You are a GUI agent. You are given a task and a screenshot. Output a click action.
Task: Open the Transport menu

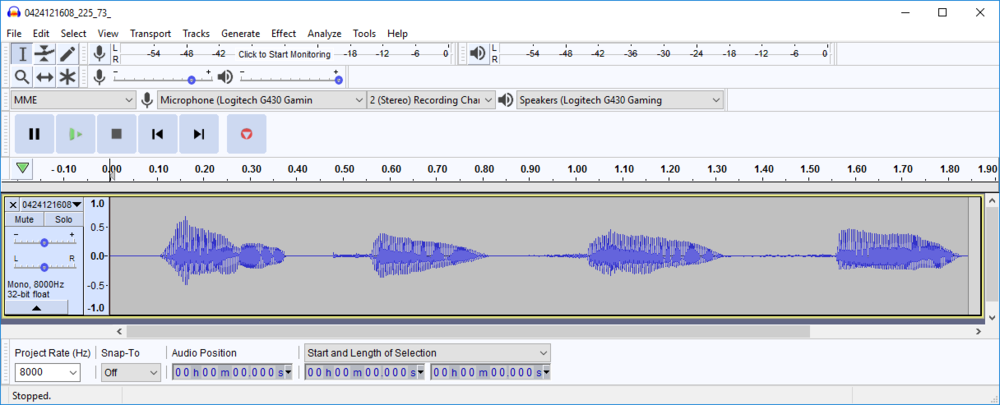(x=151, y=34)
